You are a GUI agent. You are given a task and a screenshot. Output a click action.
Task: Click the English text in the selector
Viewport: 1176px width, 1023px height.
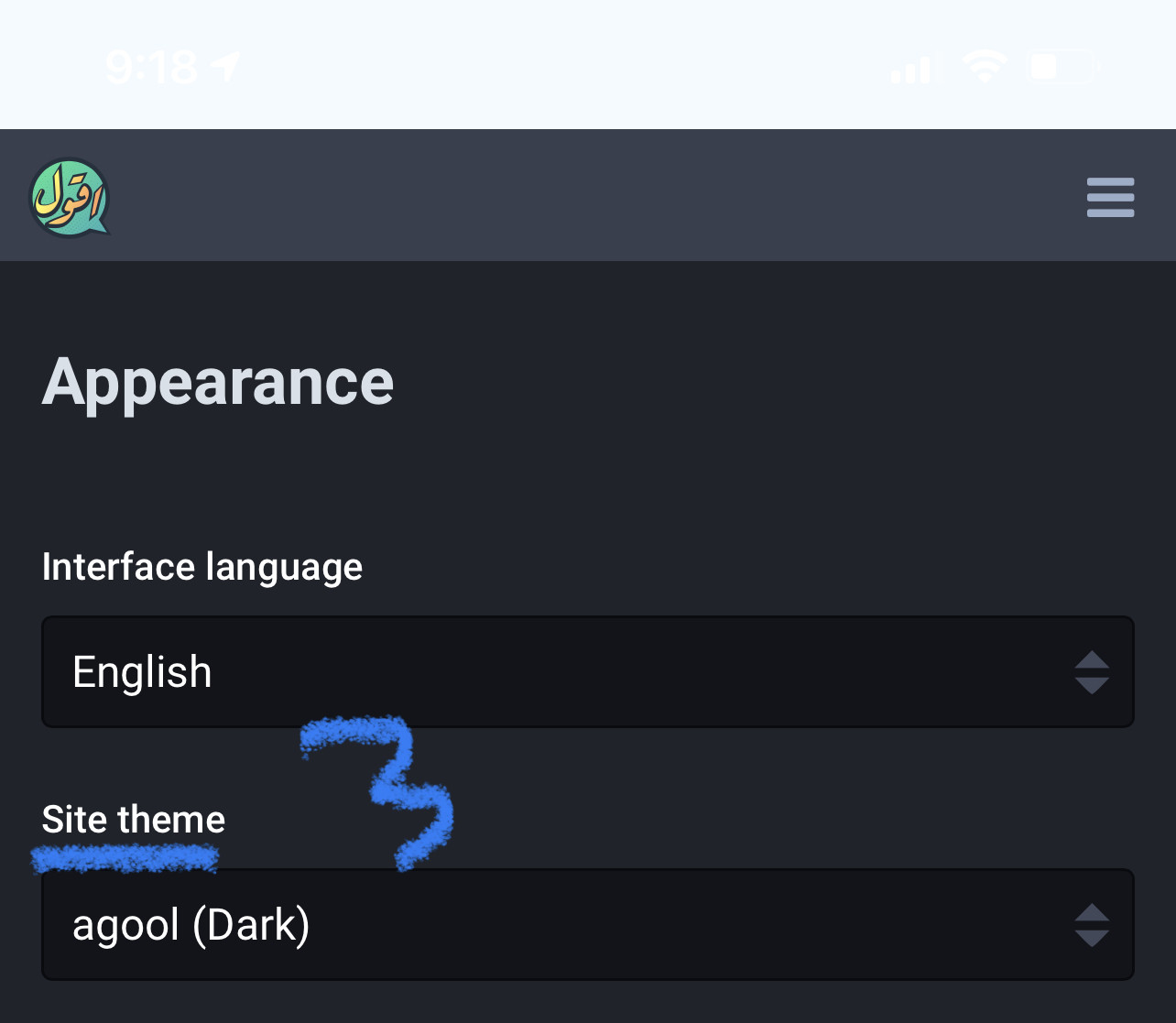142,672
